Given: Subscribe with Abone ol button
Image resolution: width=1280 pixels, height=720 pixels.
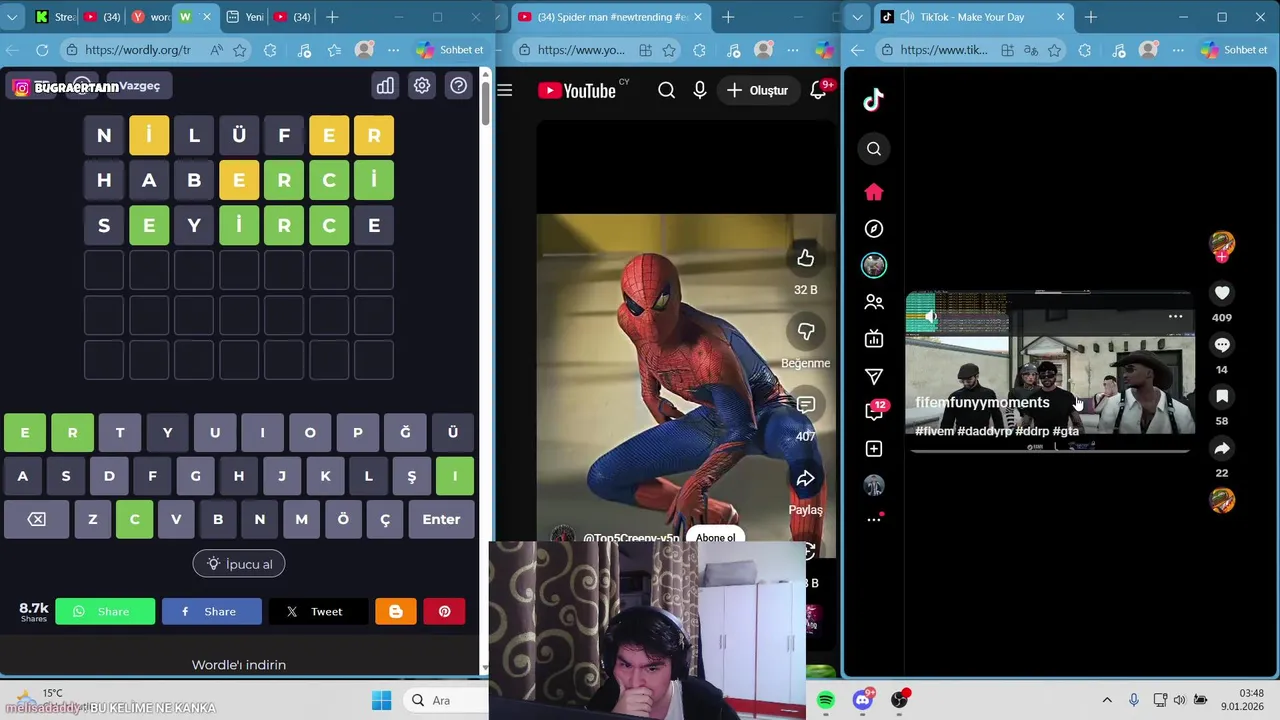Looking at the screenshot, I should [x=716, y=537].
